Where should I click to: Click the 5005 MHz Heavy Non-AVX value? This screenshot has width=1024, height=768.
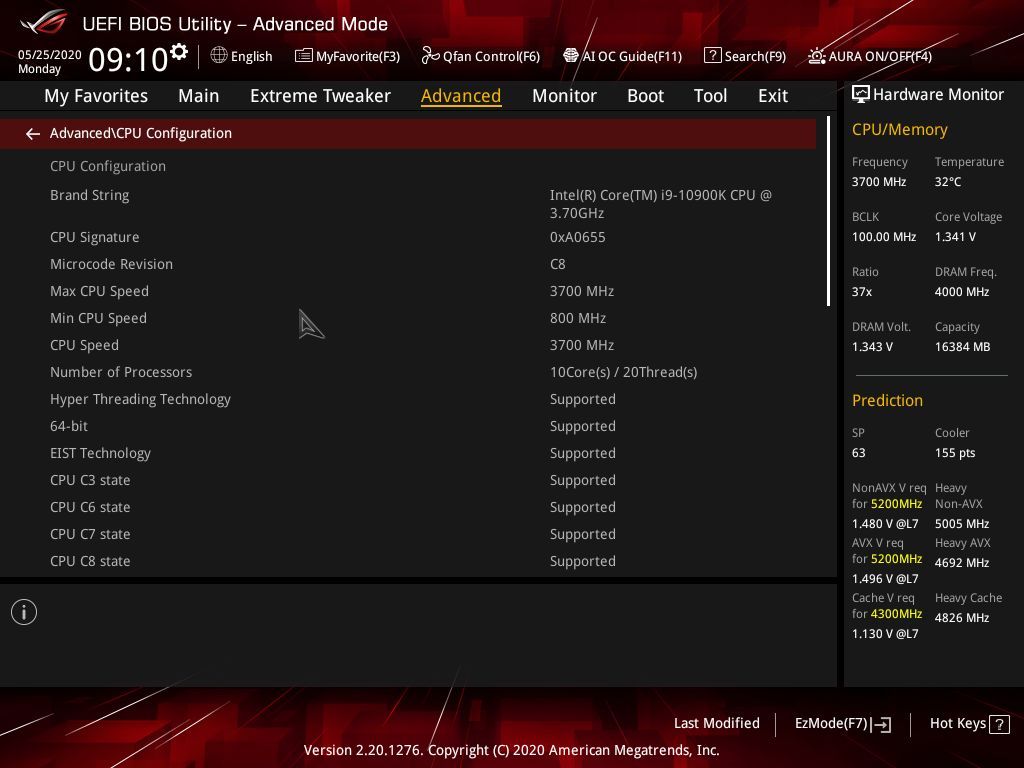(x=961, y=524)
